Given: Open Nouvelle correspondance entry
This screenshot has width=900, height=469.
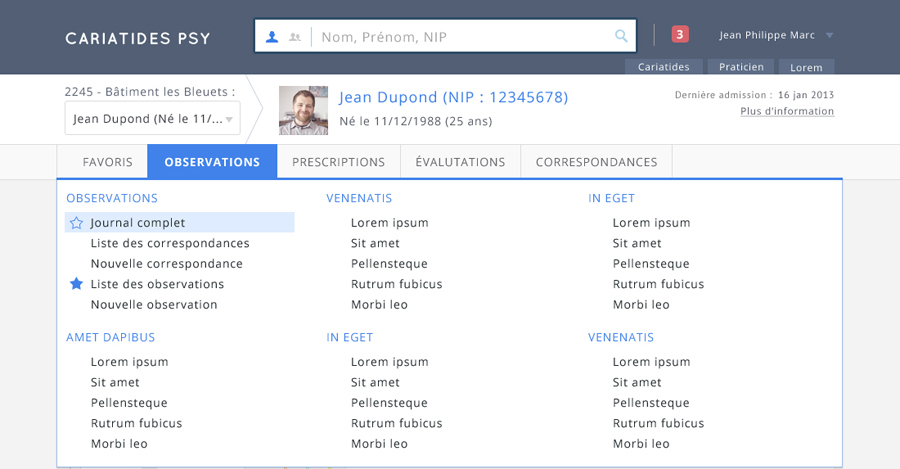Looking at the screenshot, I should click(166, 263).
